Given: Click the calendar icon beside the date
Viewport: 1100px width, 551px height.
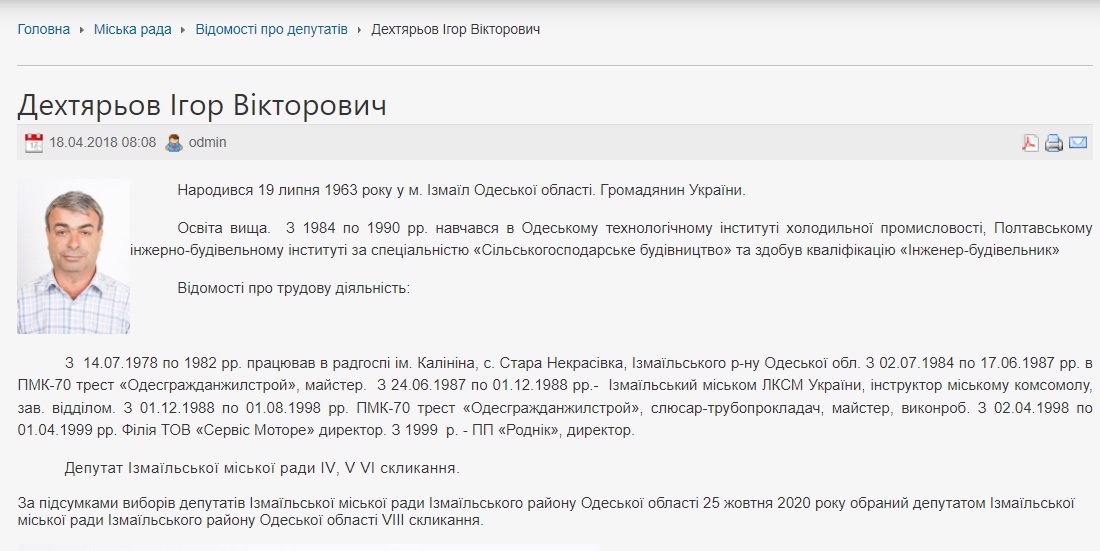Looking at the screenshot, I should (x=34, y=142).
